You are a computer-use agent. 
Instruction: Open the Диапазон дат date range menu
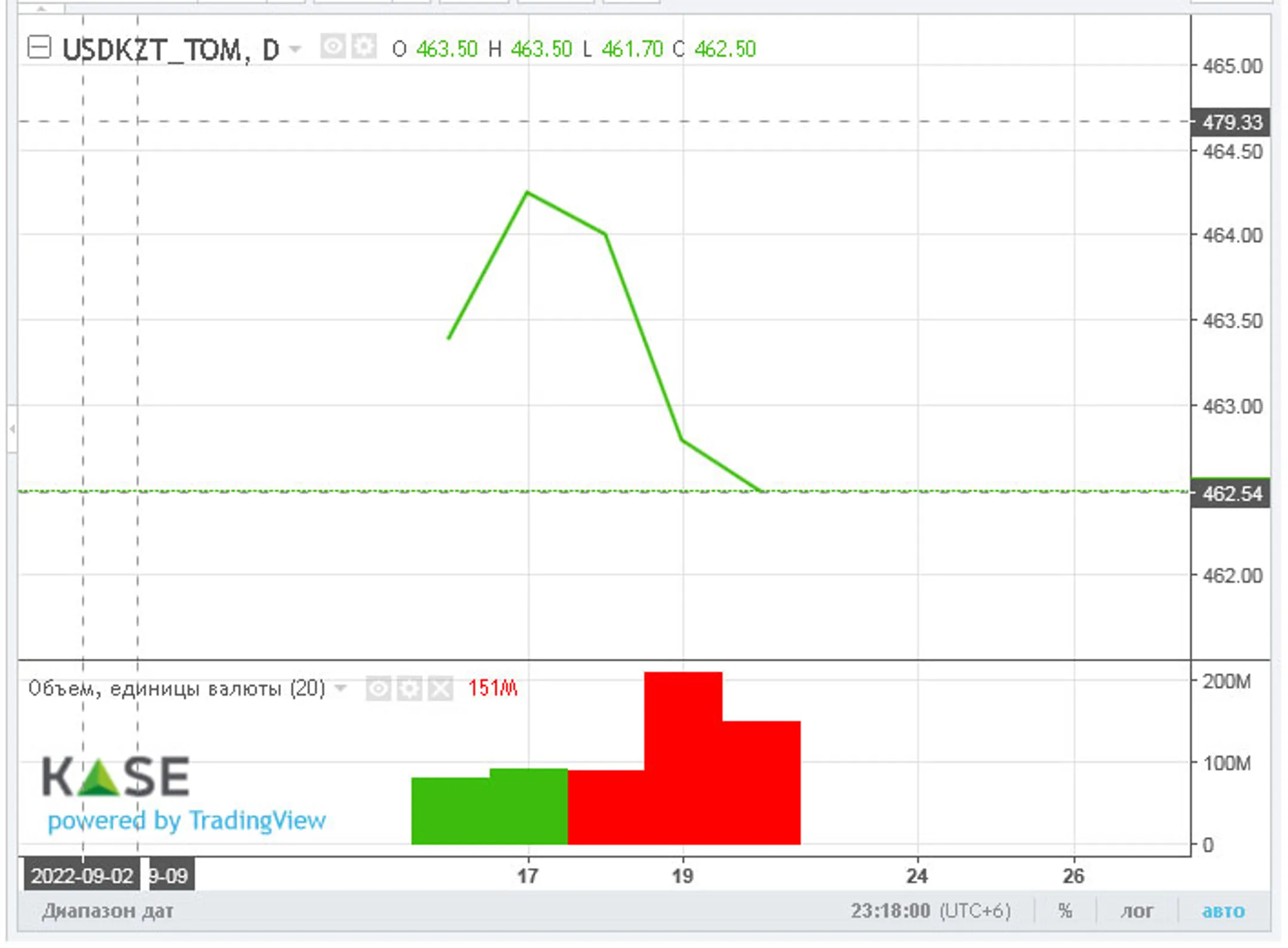108,911
